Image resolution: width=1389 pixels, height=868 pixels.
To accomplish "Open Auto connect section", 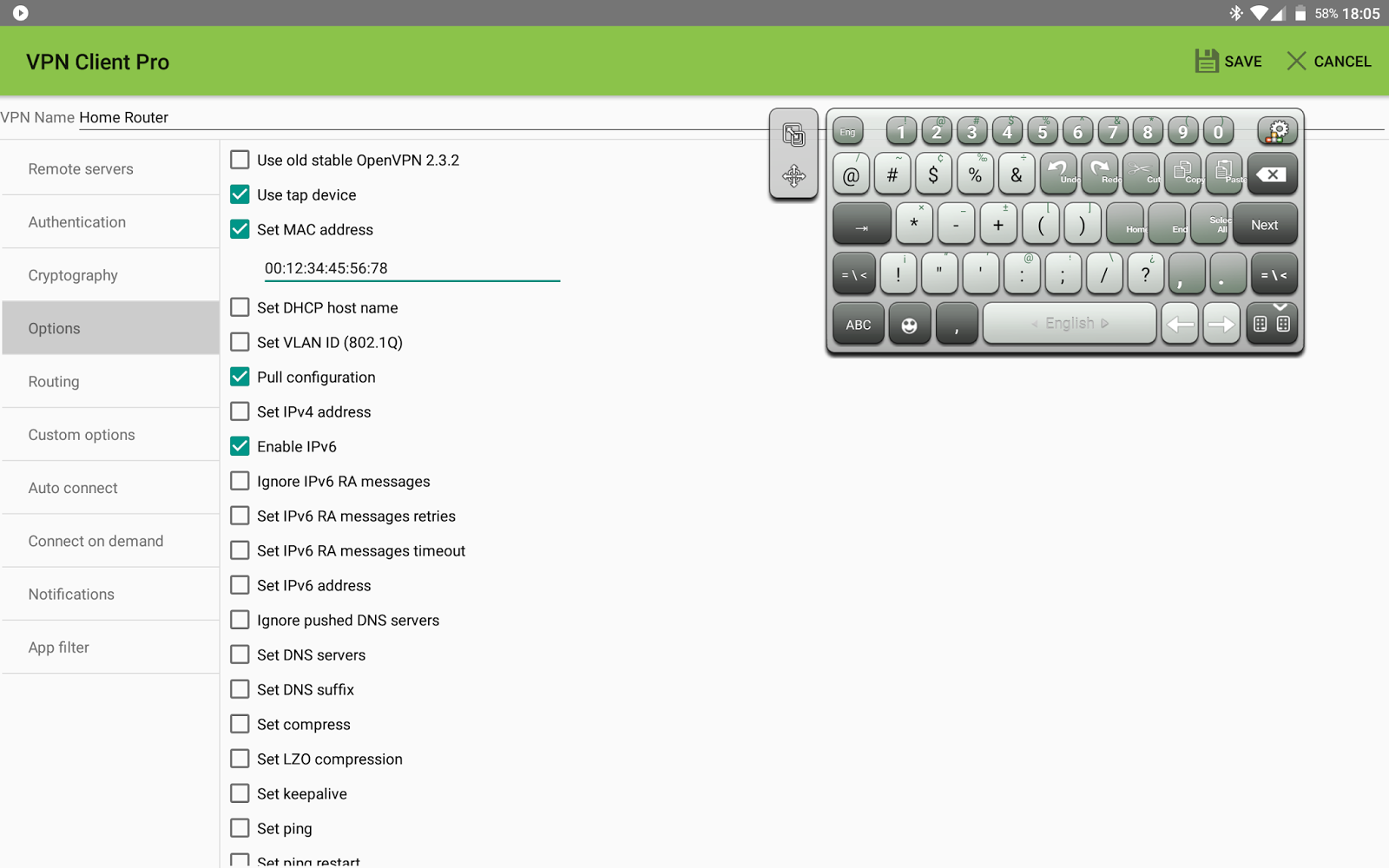I will (110, 488).
